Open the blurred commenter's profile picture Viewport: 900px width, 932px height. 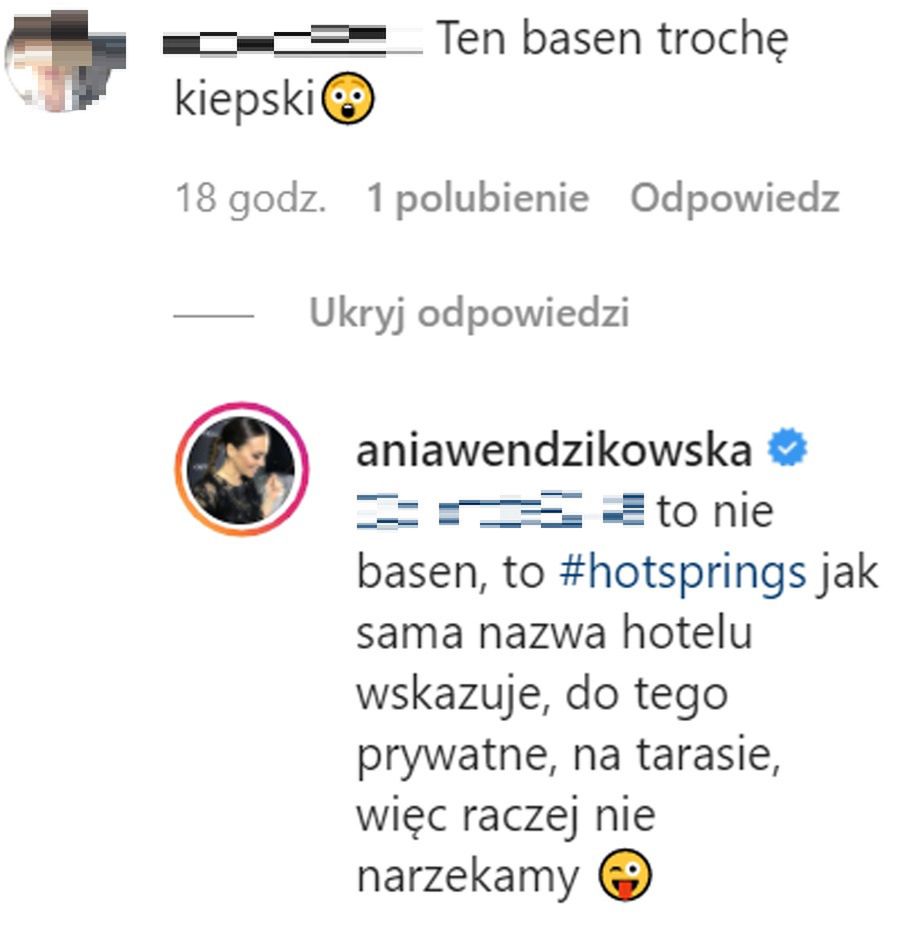pos(65,61)
